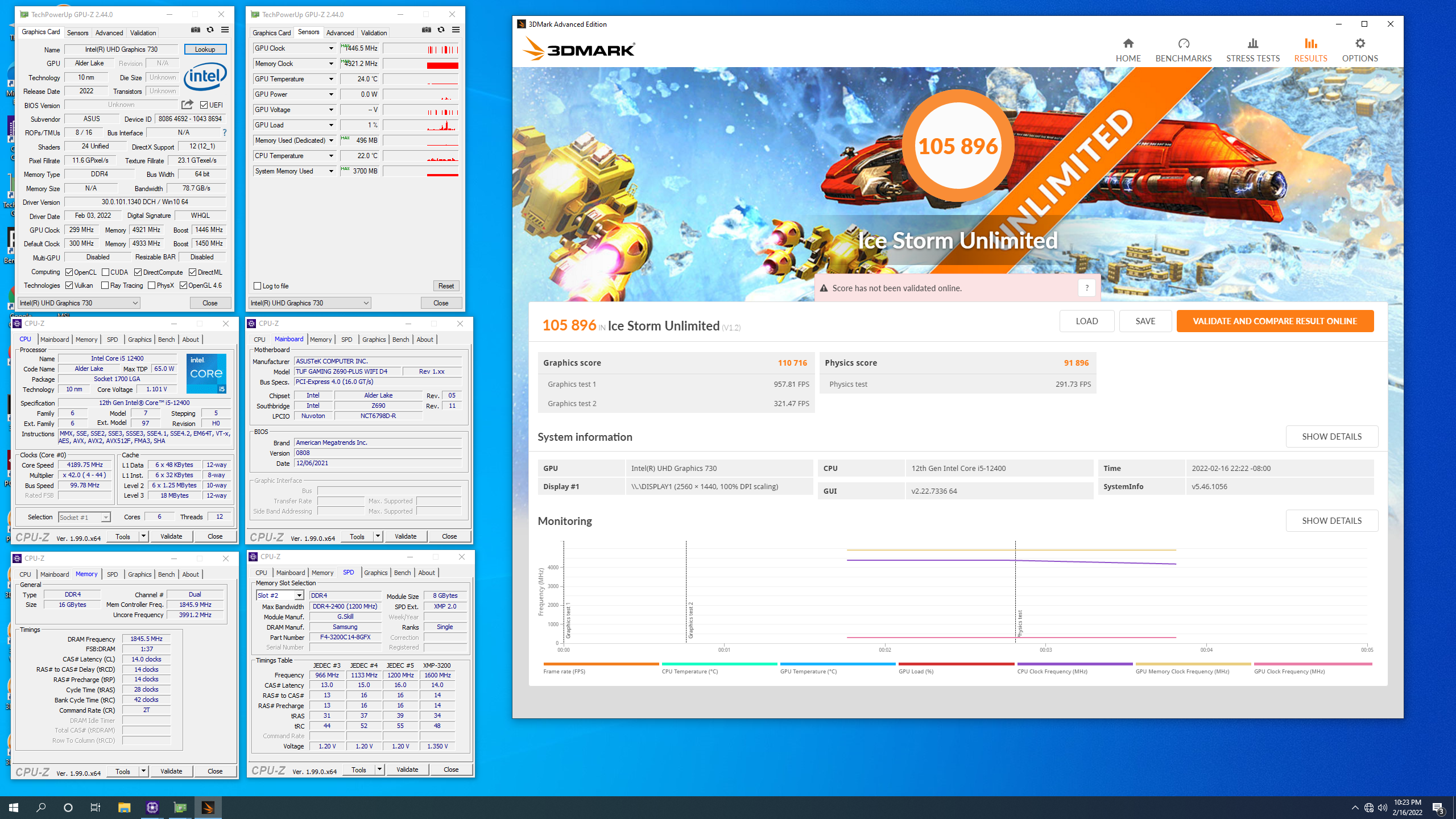Click the Intel Core i5 logo in CPU-Z
The width and height of the screenshot is (1456, 819).
206,373
